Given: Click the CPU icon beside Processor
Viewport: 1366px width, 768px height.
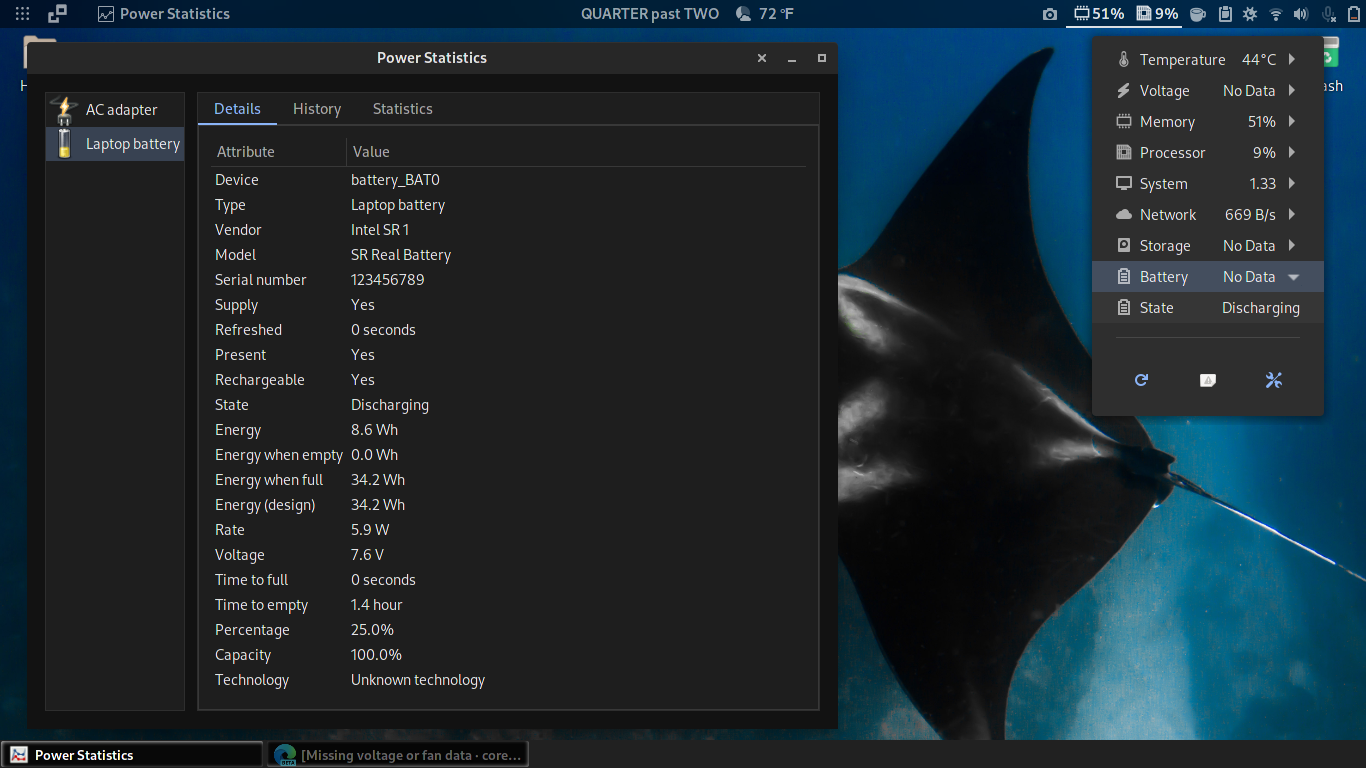Looking at the screenshot, I should (x=1124, y=153).
